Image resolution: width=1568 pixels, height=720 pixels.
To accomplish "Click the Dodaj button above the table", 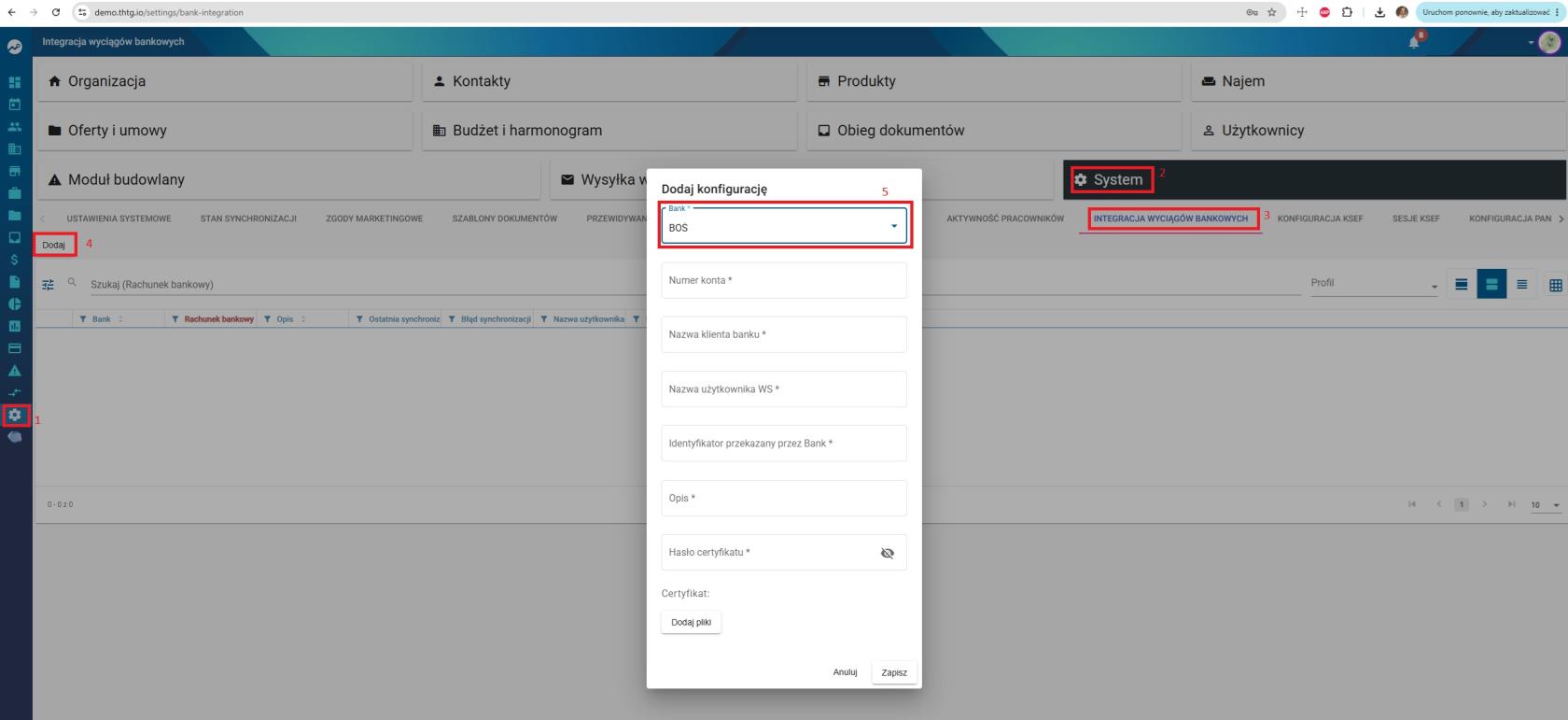I will pyautogui.click(x=53, y=246).
